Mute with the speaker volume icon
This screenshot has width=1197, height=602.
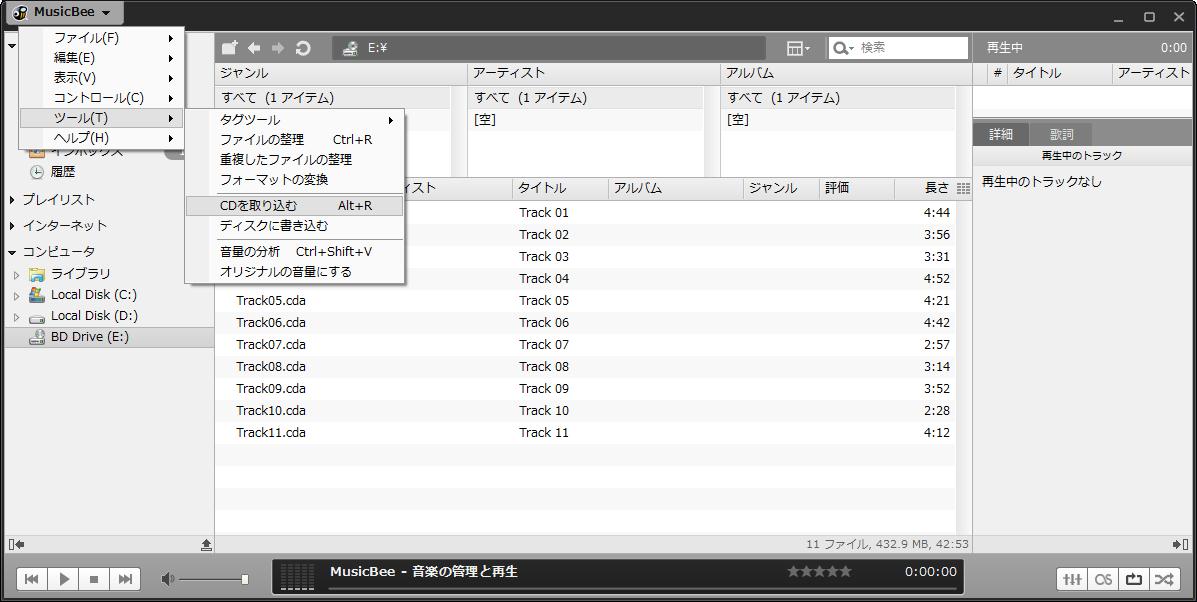(x=168, y=579)
